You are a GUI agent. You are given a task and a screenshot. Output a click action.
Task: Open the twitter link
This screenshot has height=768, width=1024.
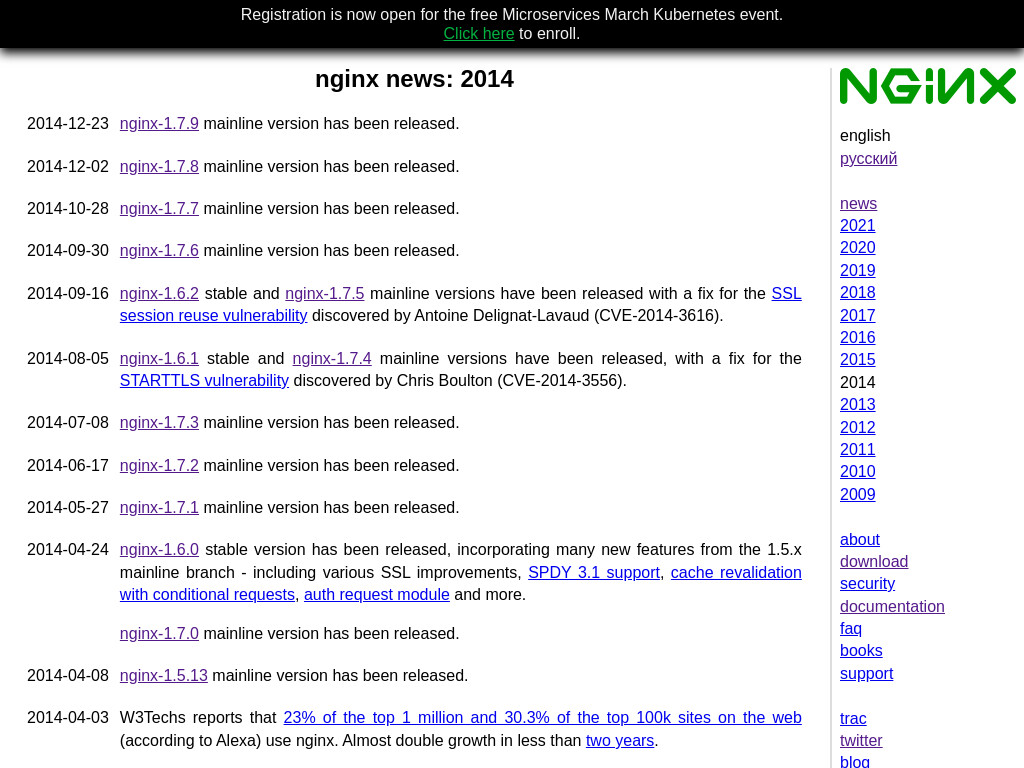pos(861,741)
